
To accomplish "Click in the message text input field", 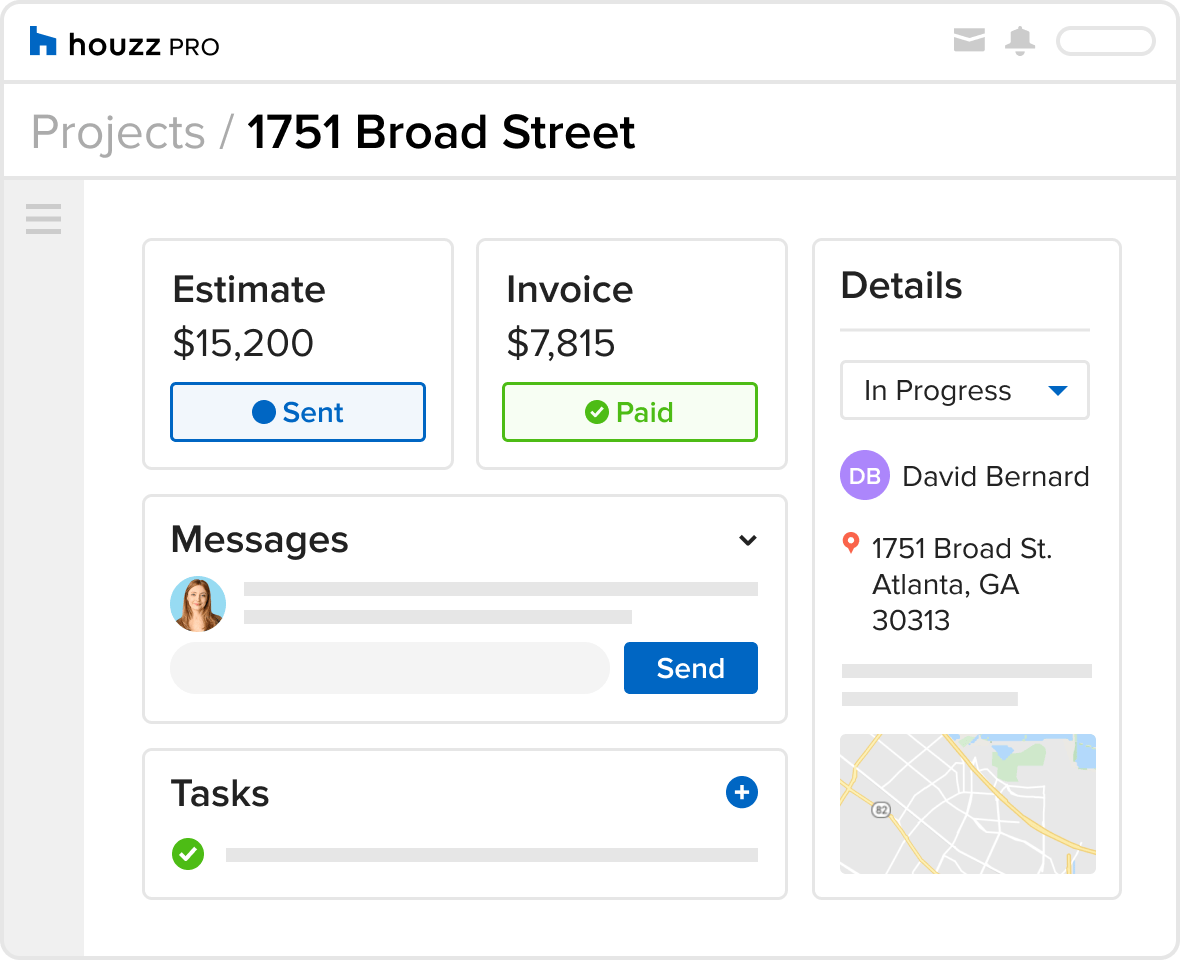I will [390, 668].
